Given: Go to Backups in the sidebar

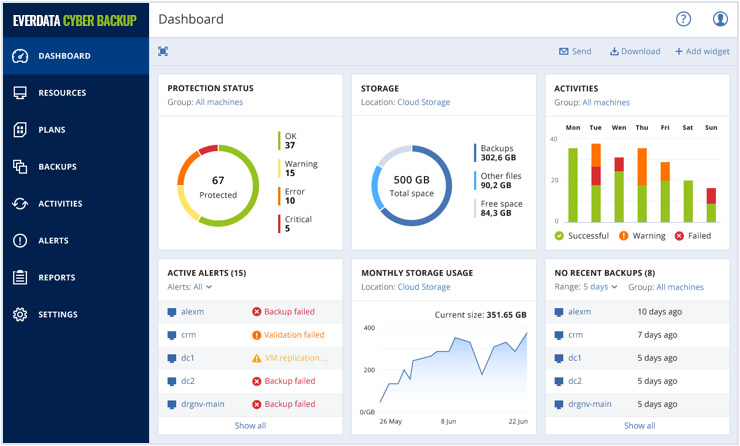Looking at the screenshot, I should 57,167.
